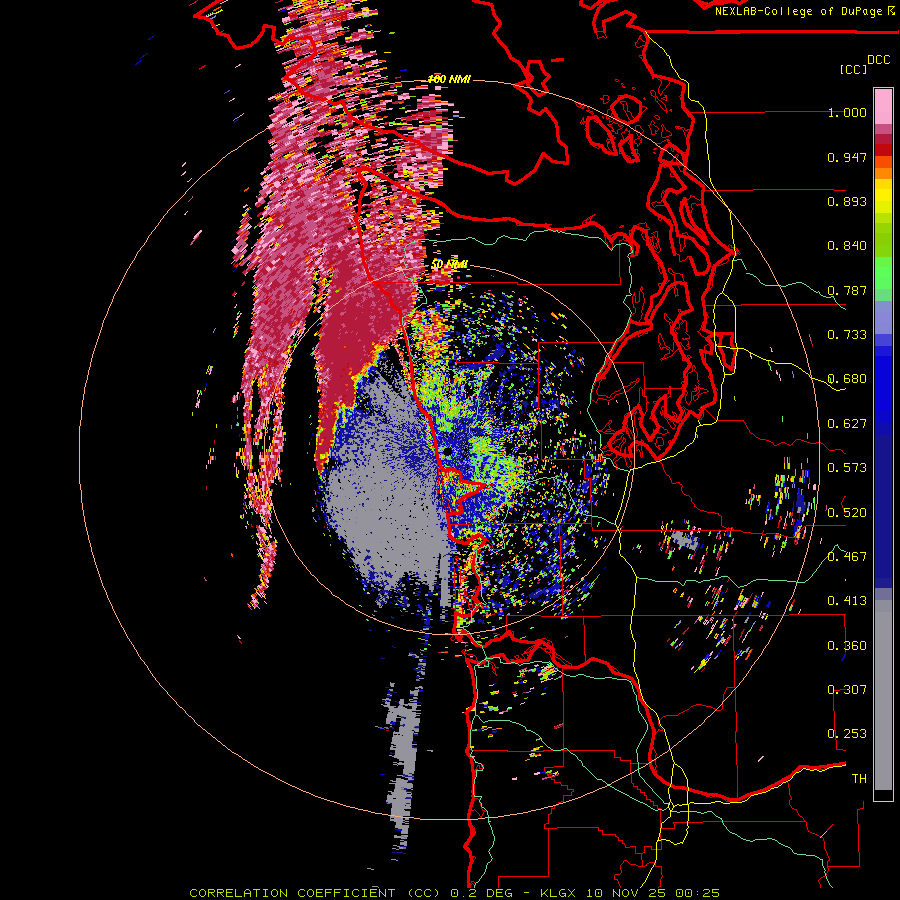Select the gray swatch near 0.307
Screen dimensions: 900x900
(x=883, y=695)
